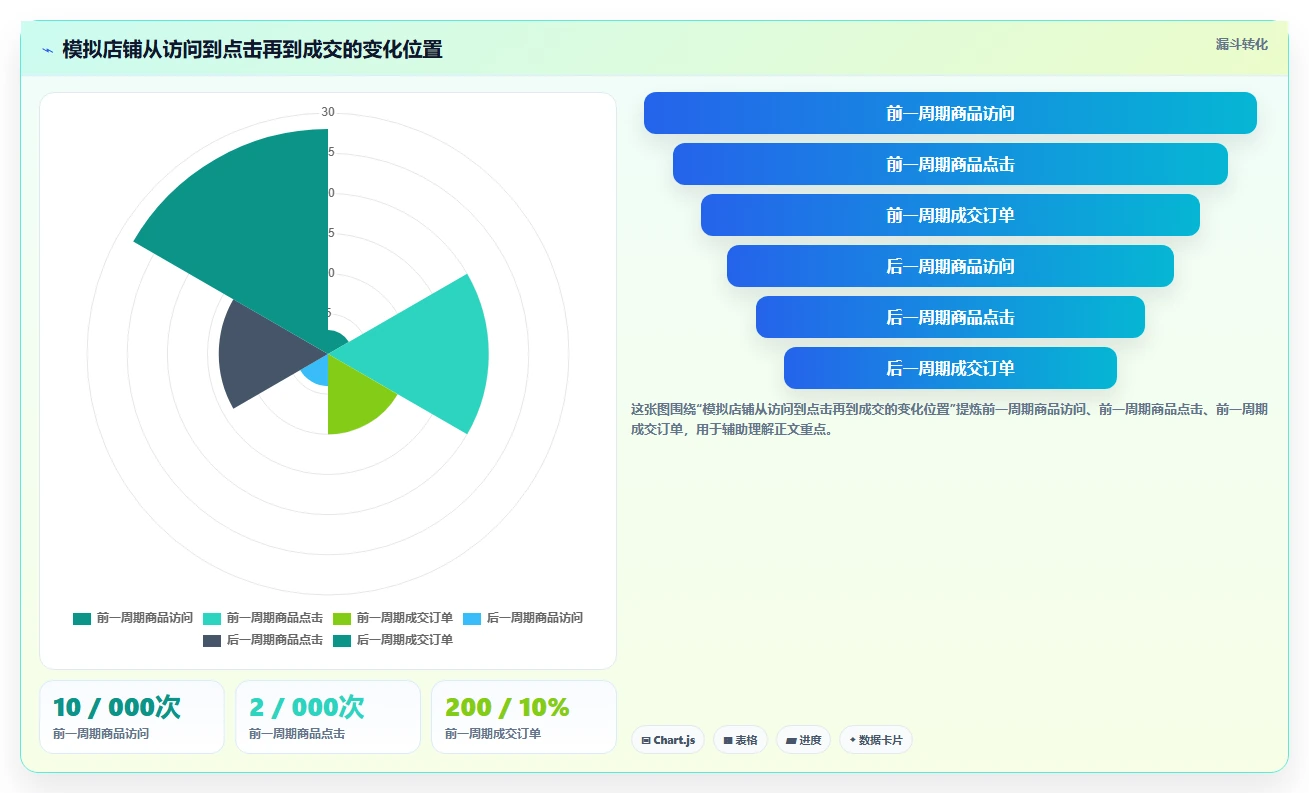Click the 2 / 000次 stat card

click(x=328, y=717)
